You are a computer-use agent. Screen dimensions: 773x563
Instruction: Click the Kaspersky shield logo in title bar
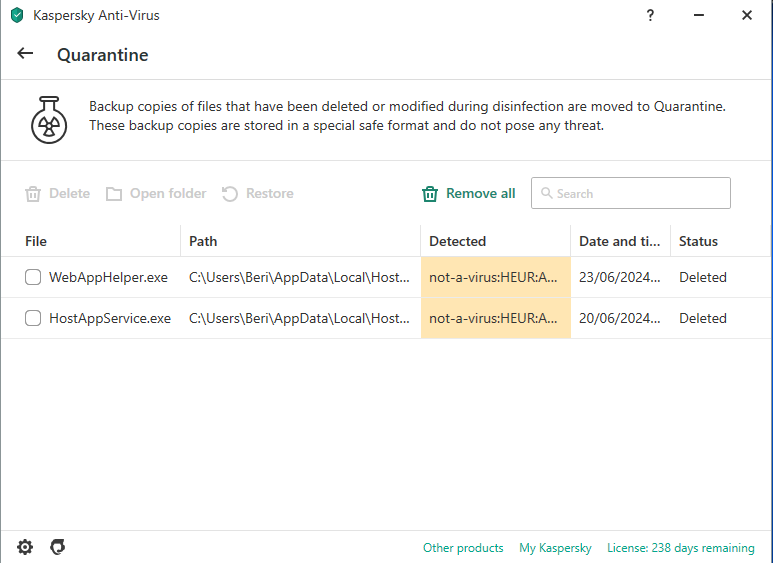[x=17, y=15]
